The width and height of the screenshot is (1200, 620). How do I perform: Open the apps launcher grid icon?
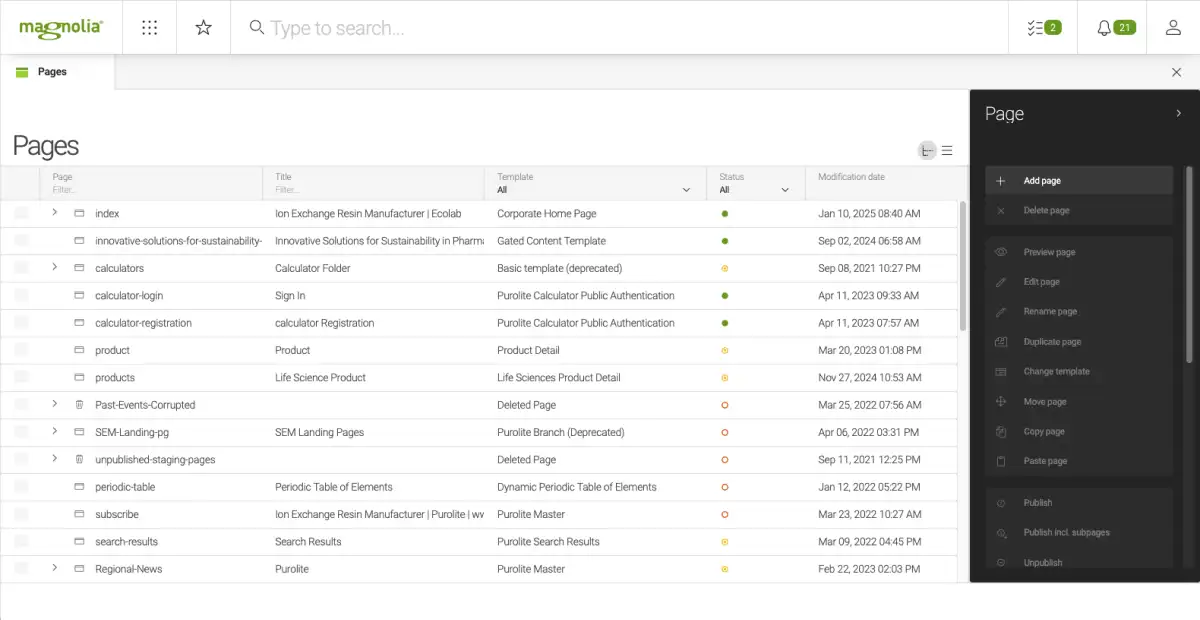coord(150,28)
